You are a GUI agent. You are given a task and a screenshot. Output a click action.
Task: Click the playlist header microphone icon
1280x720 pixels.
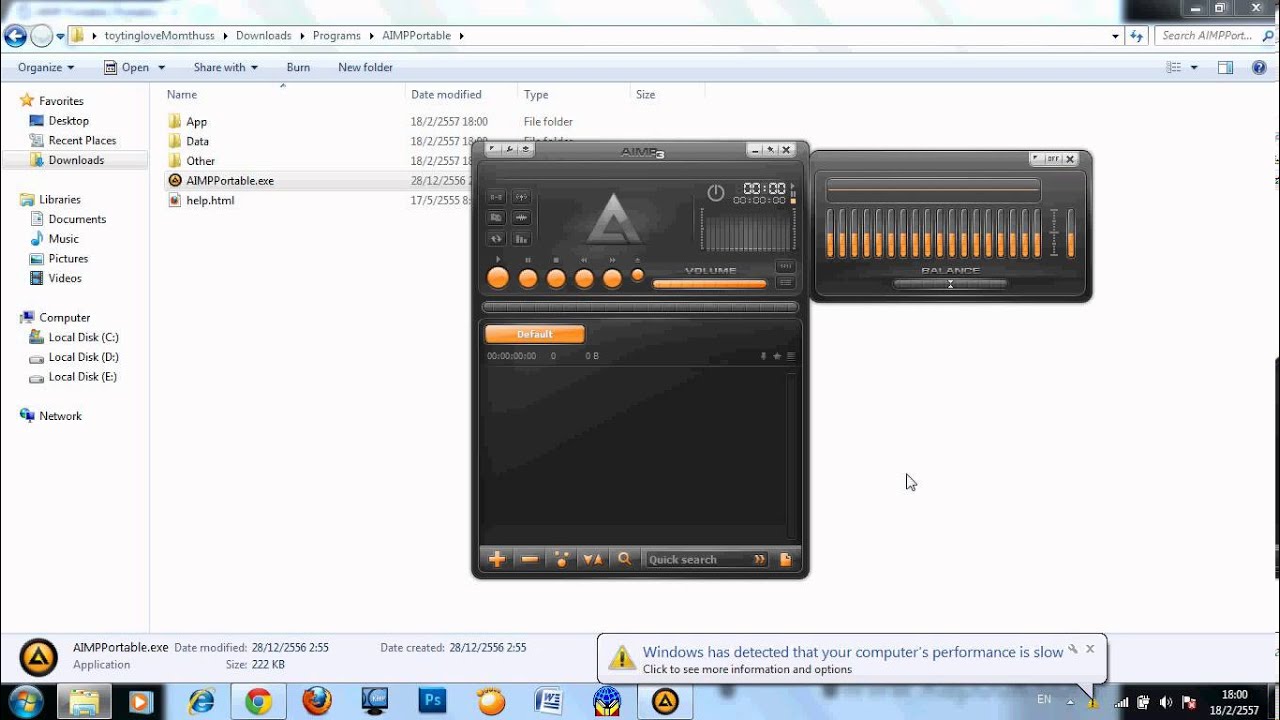pos(764,356)
